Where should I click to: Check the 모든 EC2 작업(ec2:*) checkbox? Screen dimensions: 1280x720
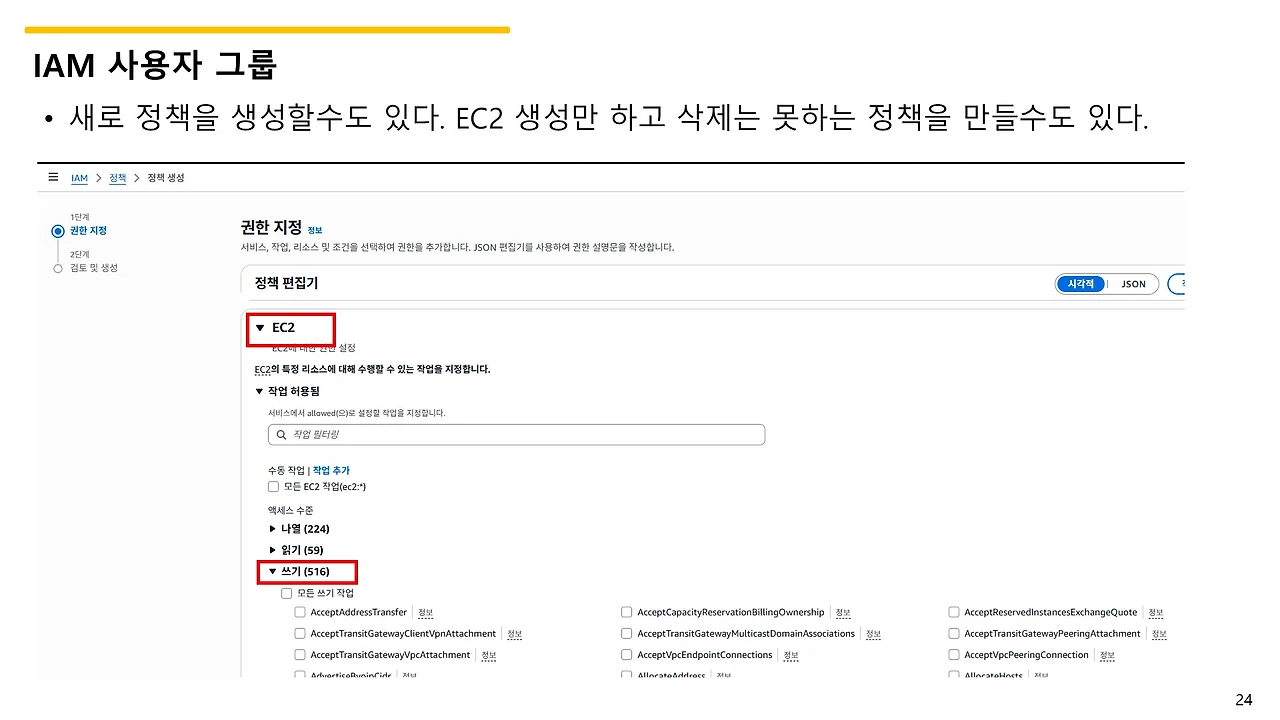point(273,487)
